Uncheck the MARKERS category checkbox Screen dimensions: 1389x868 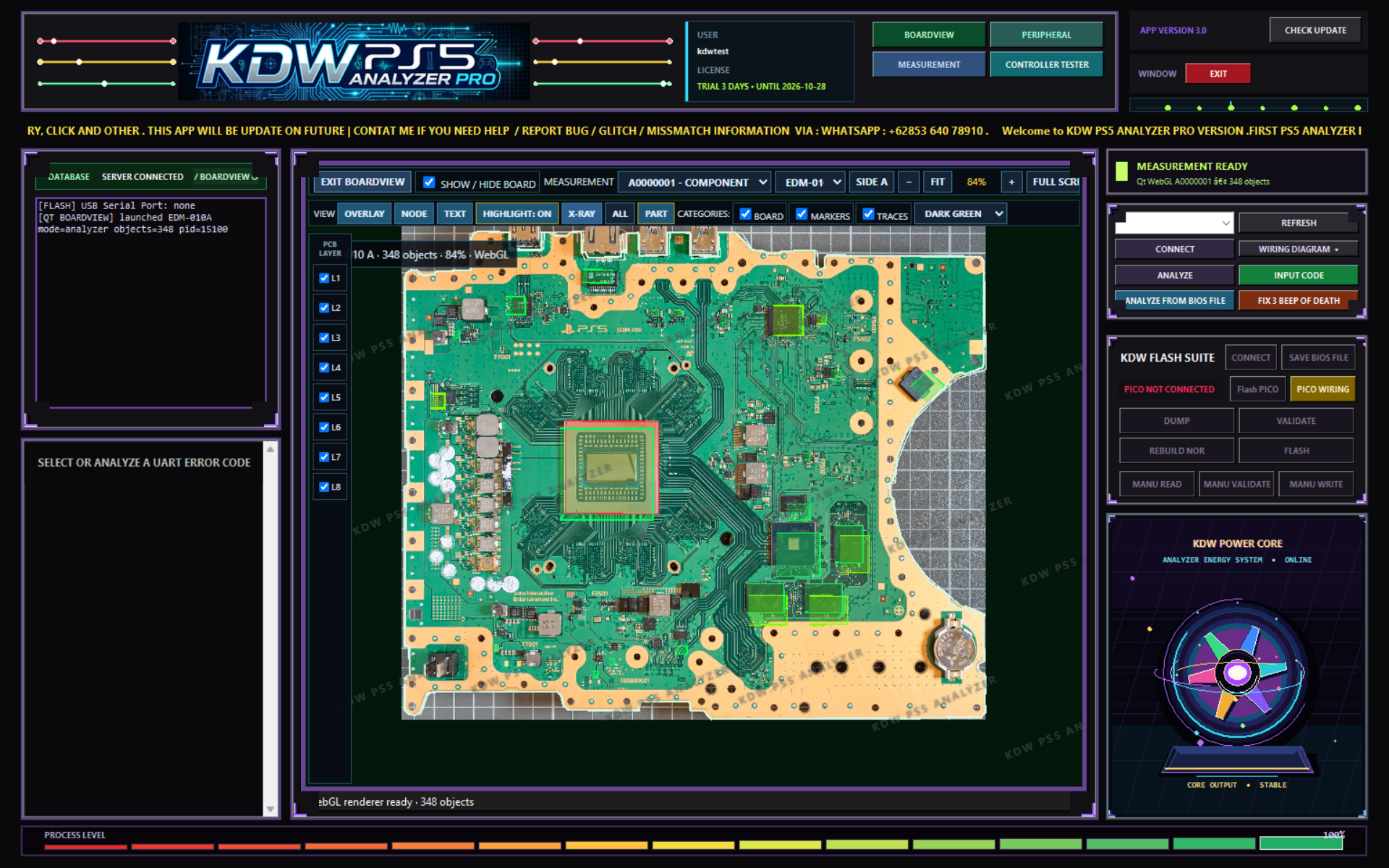802,214
